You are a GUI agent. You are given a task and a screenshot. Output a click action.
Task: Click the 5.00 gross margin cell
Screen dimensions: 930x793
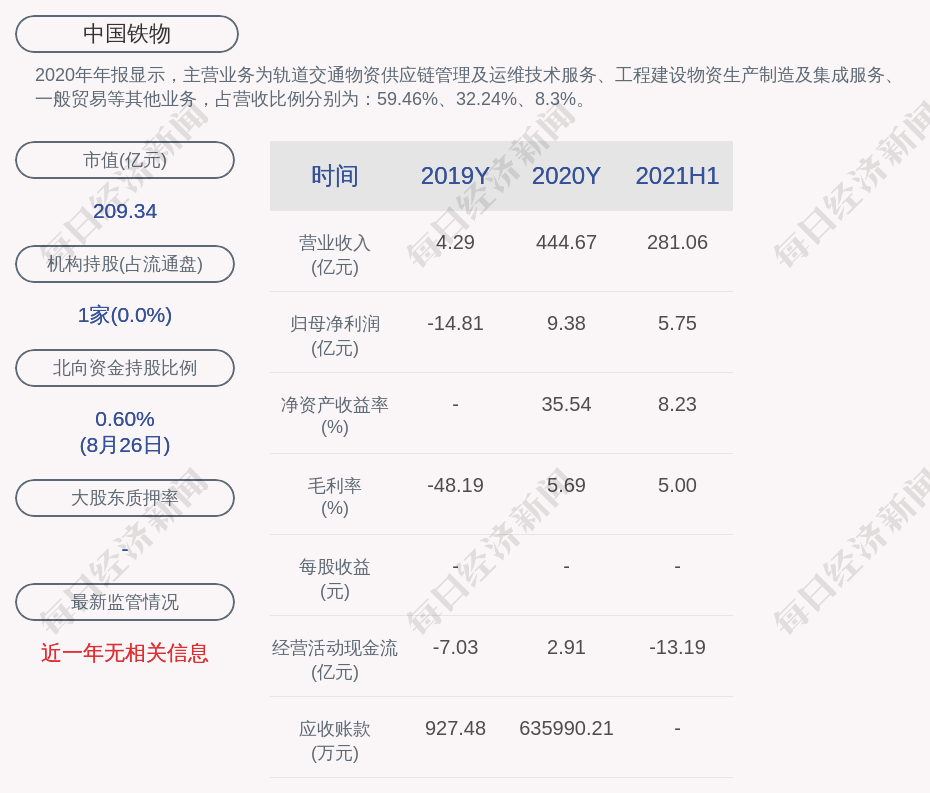677,486
